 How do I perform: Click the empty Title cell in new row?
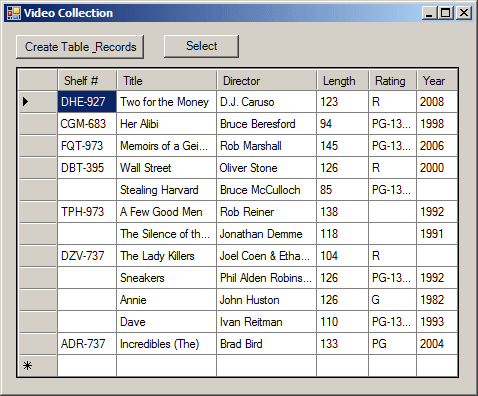click(167, 366)
